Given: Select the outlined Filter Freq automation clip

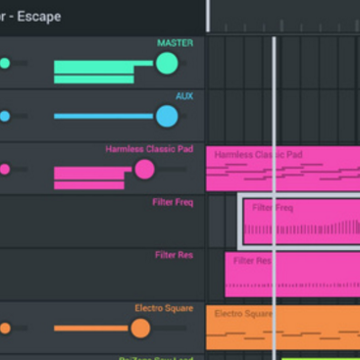Looking at the screenshot, I should pyautogui.click(x=300, y=222).
